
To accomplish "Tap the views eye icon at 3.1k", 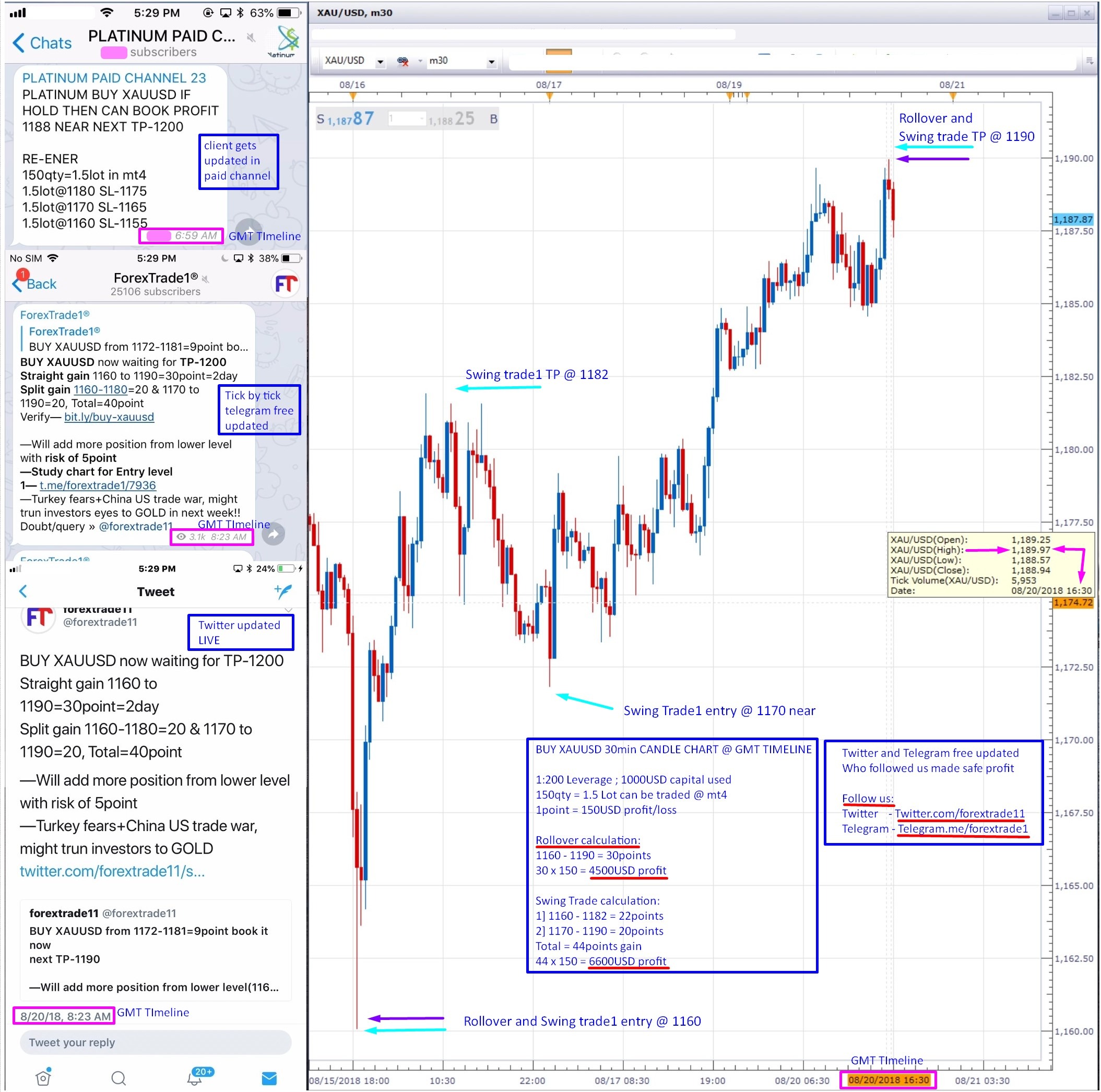I will pyautogui.click(x=181, y=536).
